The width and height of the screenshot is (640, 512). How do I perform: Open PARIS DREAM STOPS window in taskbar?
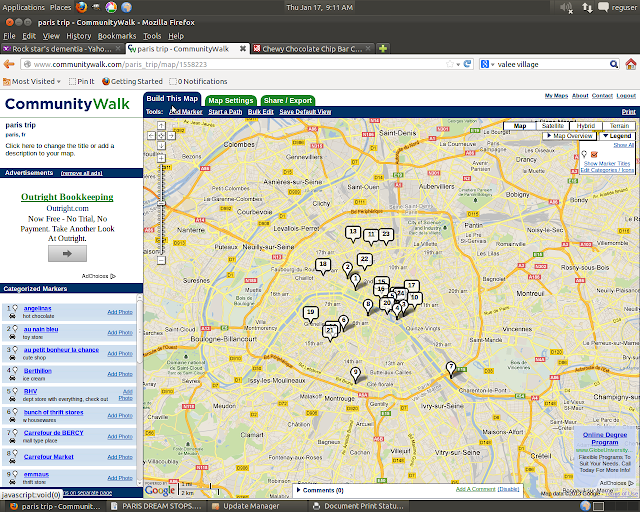157,506
